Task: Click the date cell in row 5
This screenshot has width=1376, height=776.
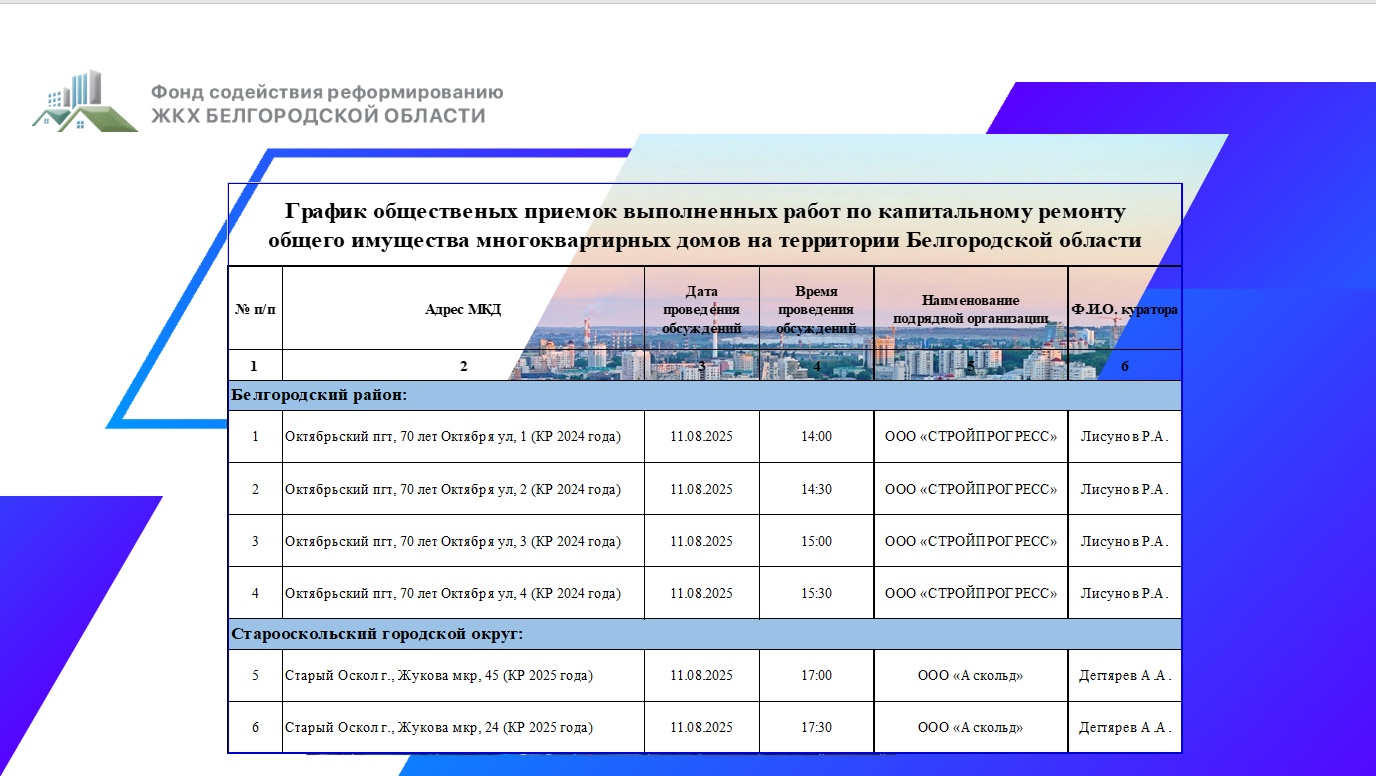Action: point(702,676)
